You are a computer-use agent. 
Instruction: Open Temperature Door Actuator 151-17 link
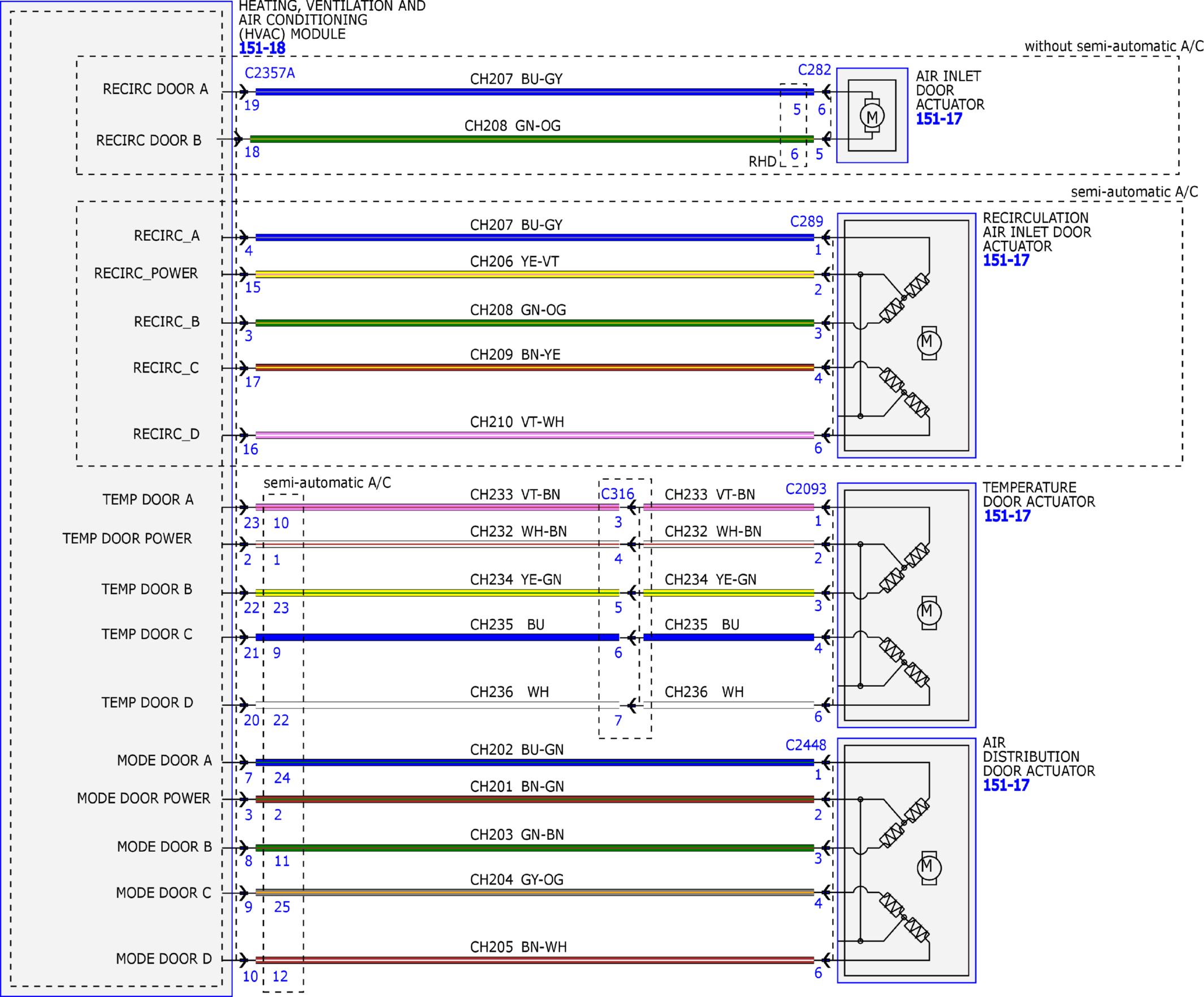point(1007,516)
